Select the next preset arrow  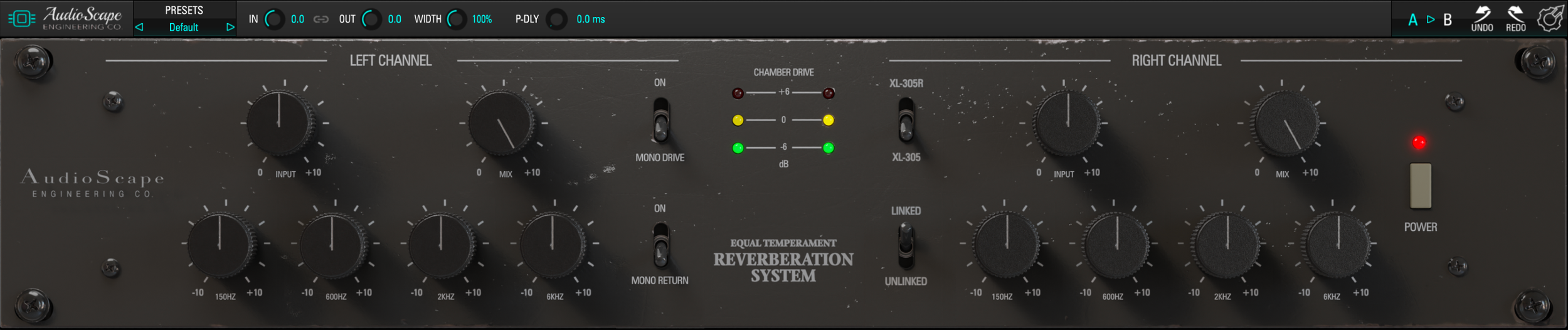click(230, 27)
